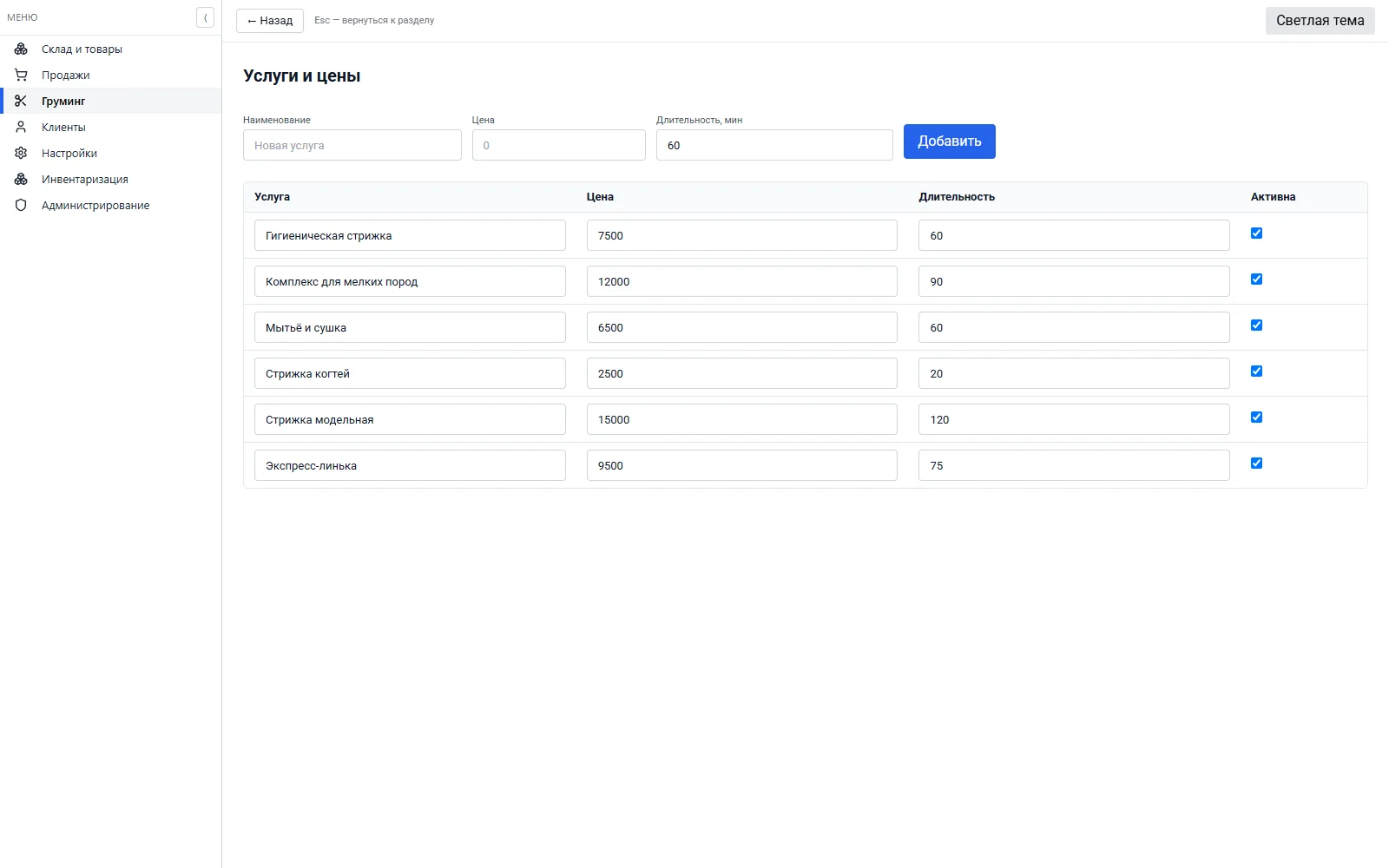Open the Настройки menu item
The height and width of the screenshot is (868, 1389).
tap(111, 153)
